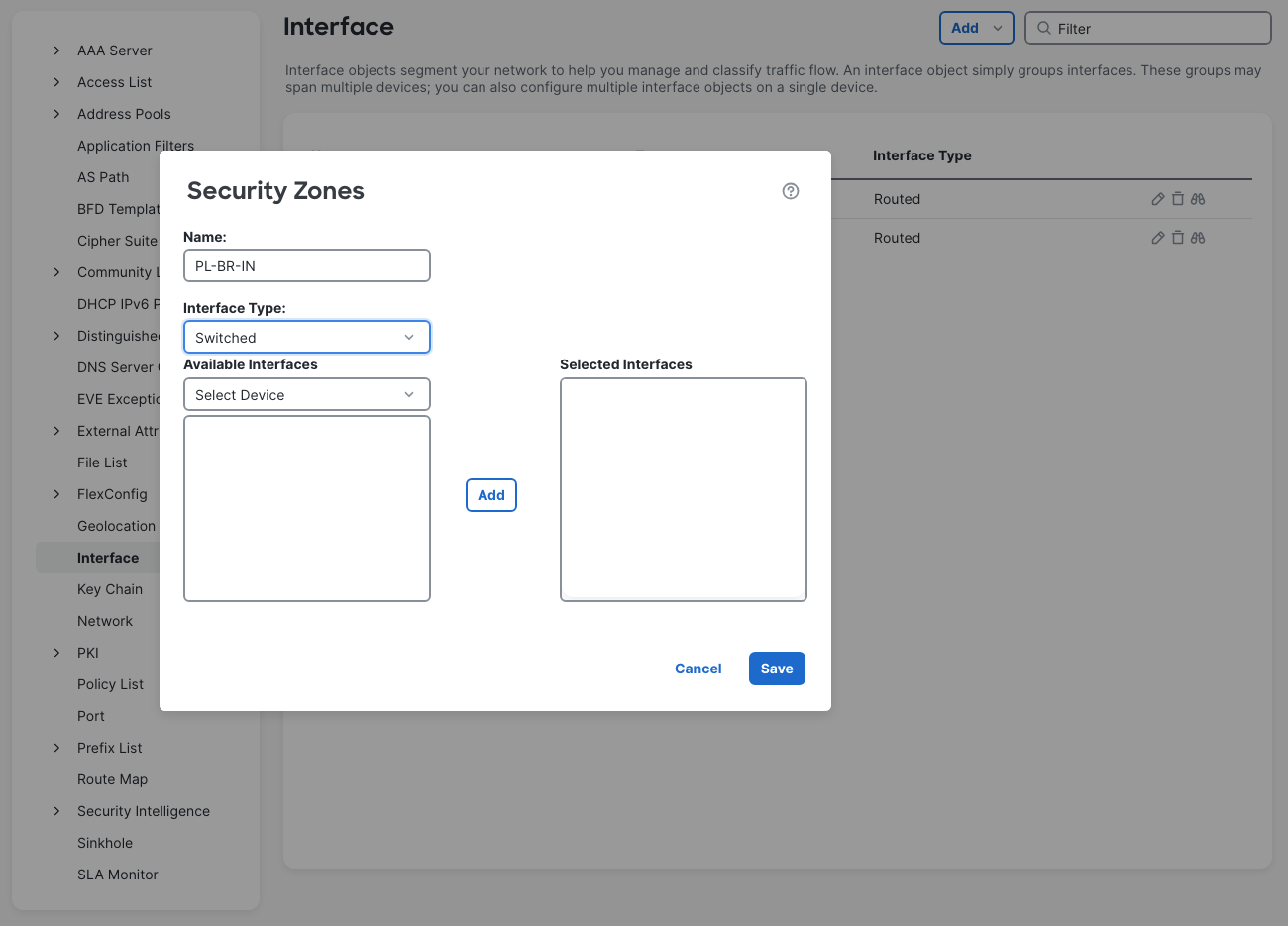Open the Add dropdown beside the Filter box

point(977,28)
